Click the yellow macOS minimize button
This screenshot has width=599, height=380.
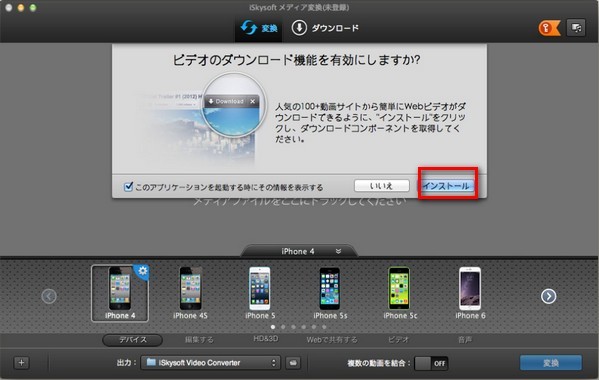[x=21, y=8]
